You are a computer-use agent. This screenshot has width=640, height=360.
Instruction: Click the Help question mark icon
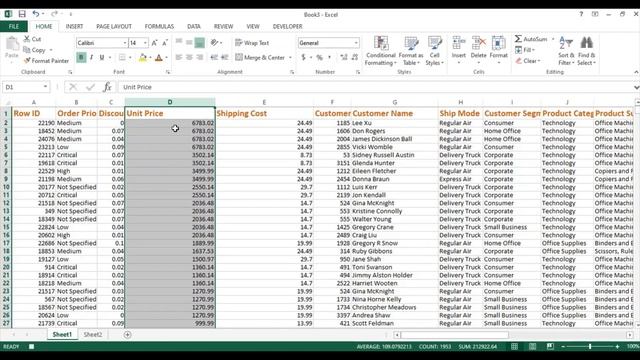(x=581, y=14)
